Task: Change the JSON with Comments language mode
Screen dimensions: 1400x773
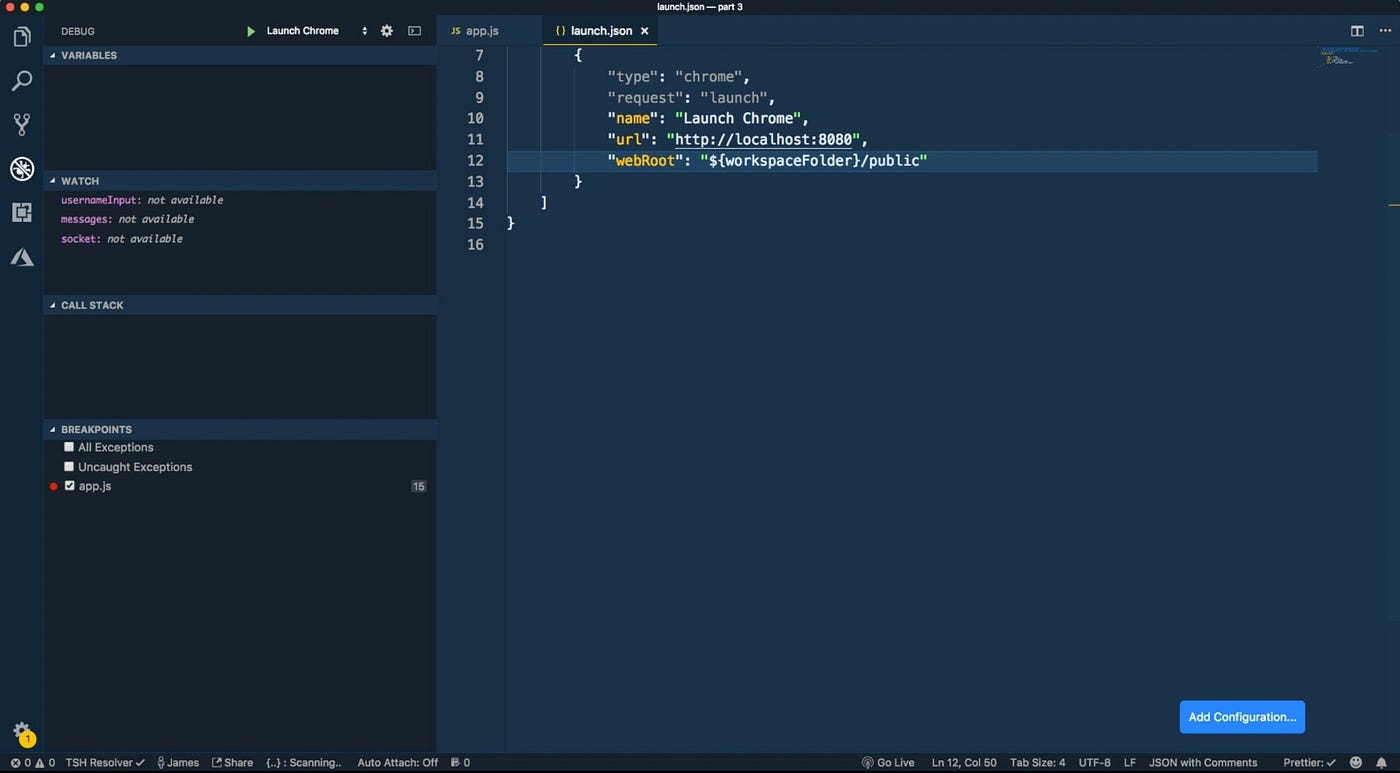Action: point(1203,763)
